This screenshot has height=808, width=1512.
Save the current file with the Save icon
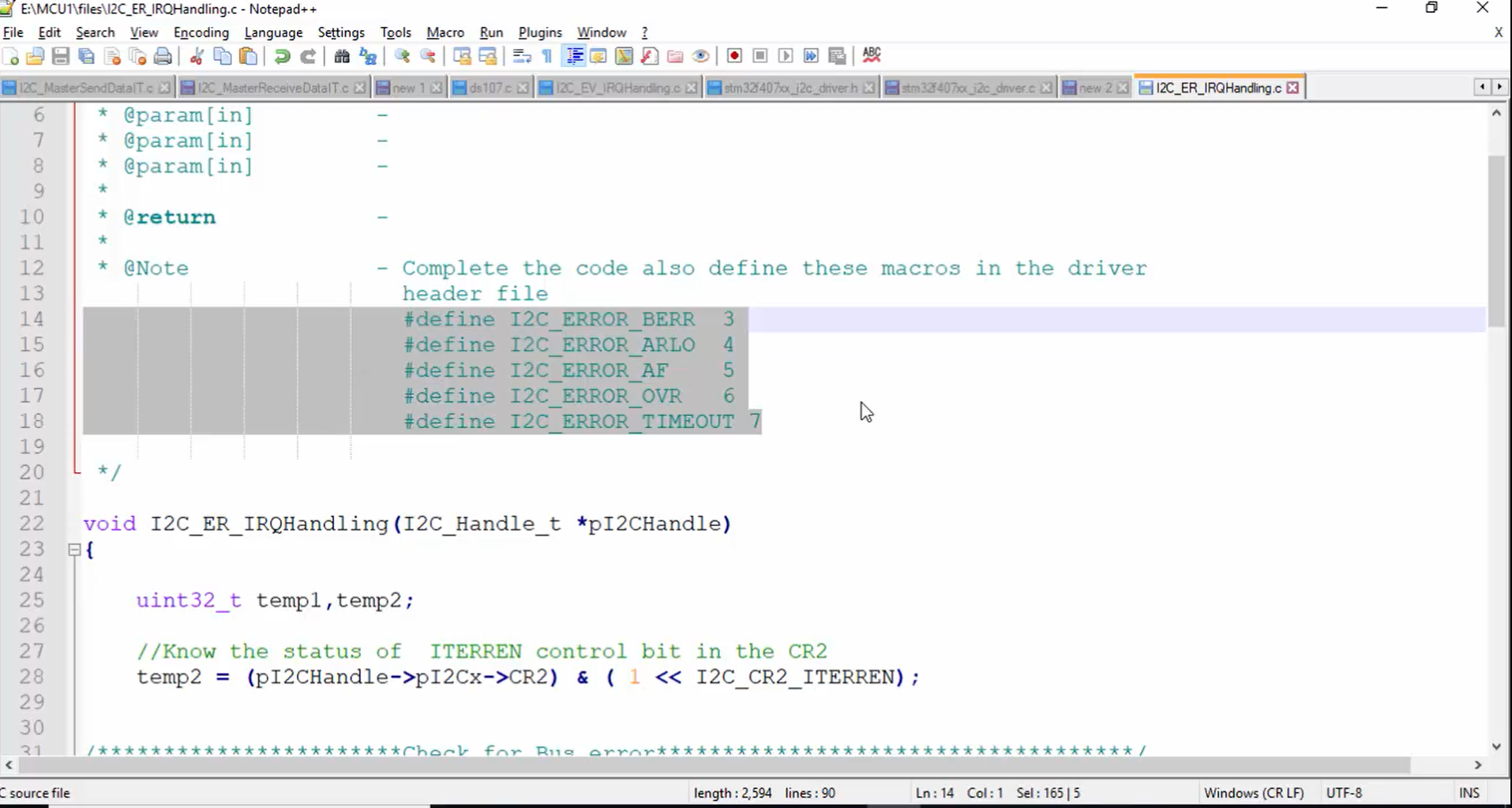coord(61,56)
